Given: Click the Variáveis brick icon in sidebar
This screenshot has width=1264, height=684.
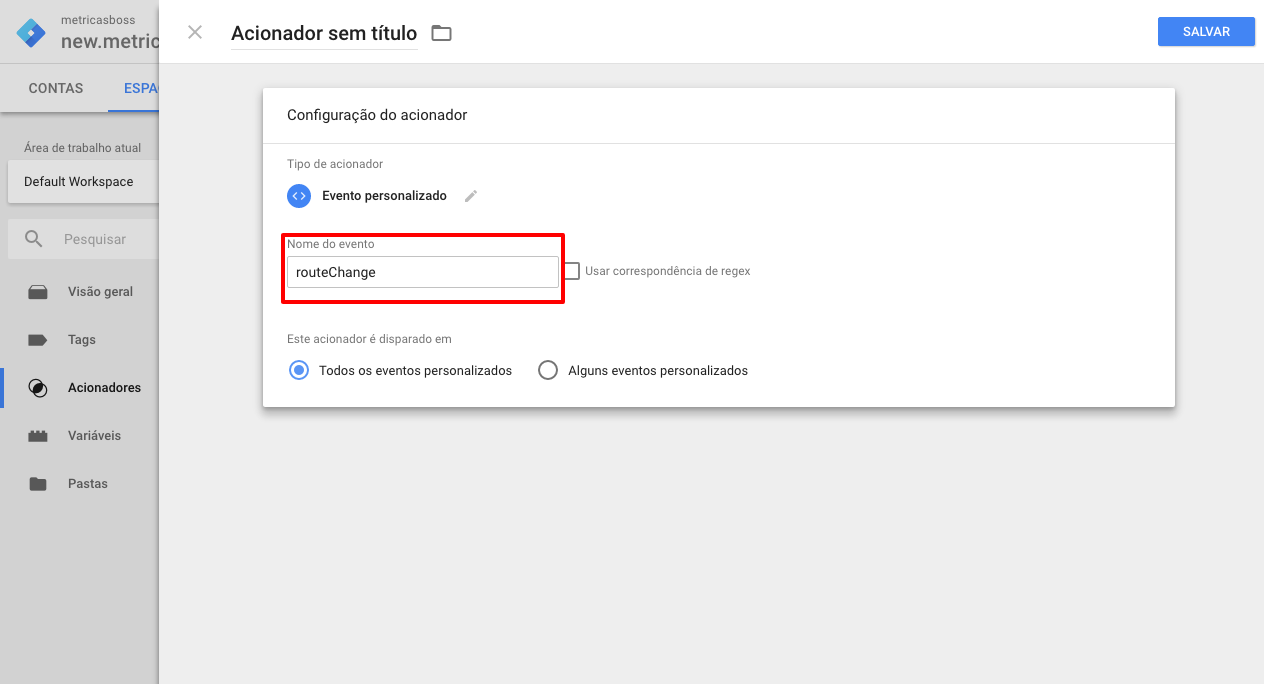Looking at the screenshot, I should (38, 436).
